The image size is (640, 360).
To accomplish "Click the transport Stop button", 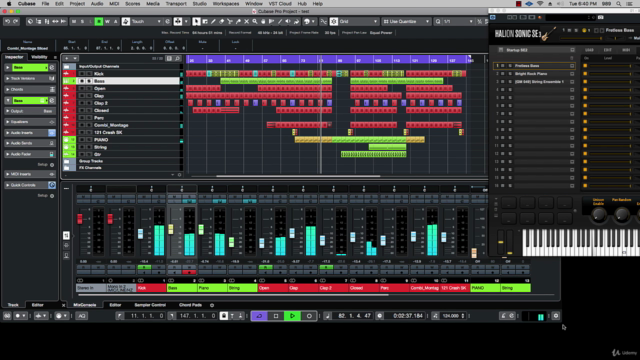I will pyautogui.click(x=276, y=316).
